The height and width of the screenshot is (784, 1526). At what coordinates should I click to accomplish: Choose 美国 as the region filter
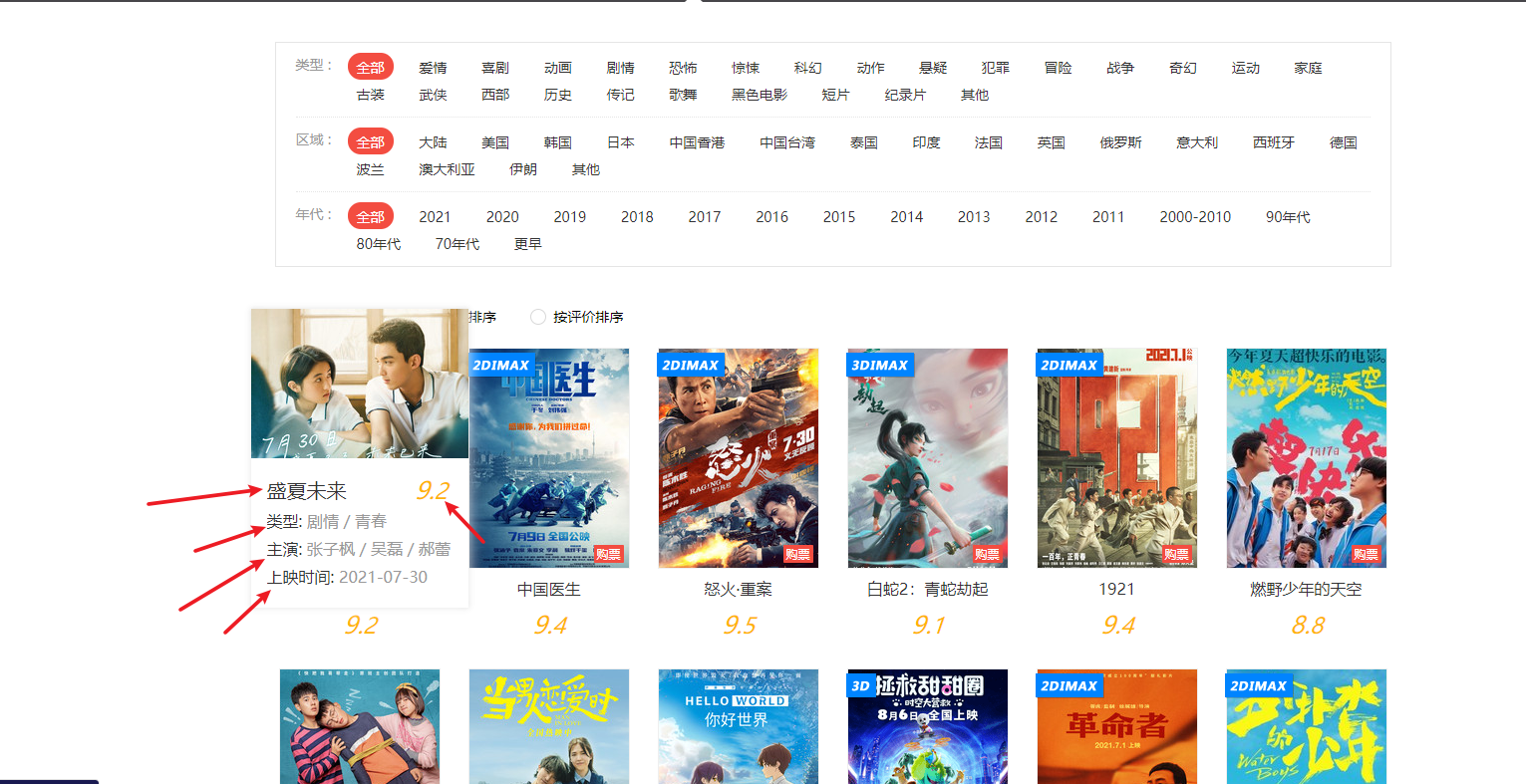point(495,142)
